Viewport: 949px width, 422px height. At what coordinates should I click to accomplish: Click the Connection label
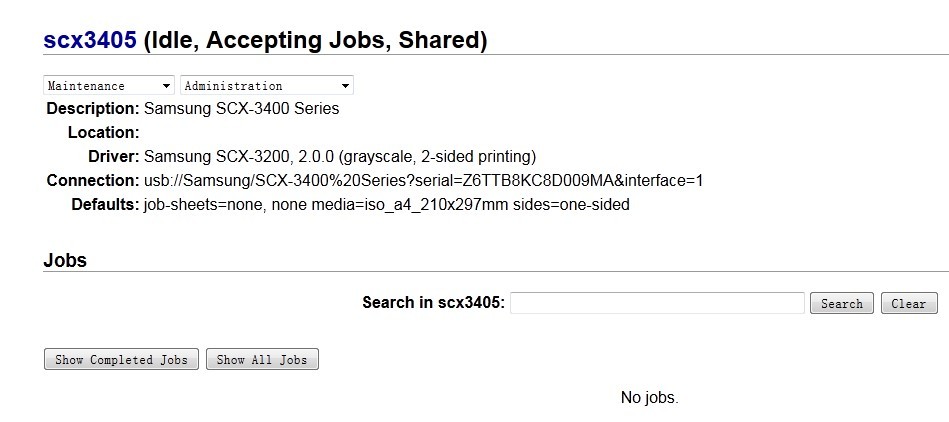pos(92,181)
